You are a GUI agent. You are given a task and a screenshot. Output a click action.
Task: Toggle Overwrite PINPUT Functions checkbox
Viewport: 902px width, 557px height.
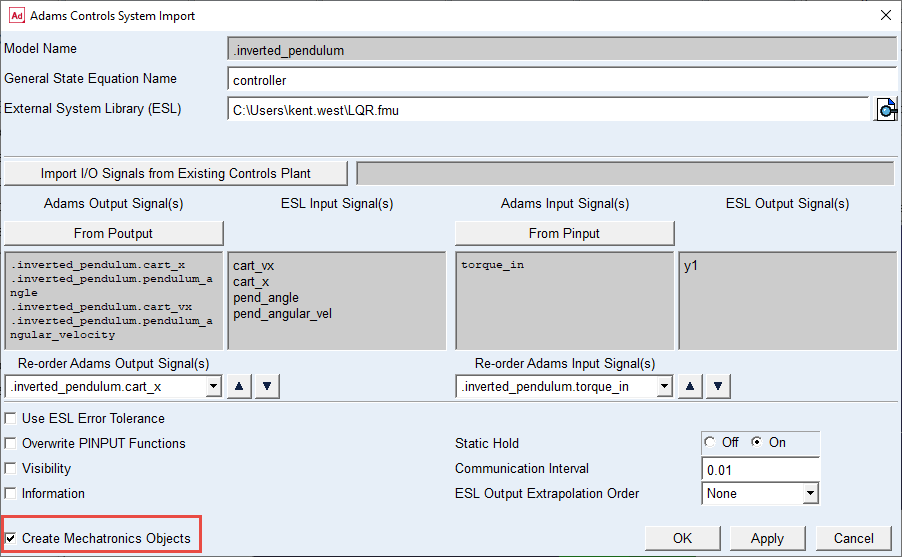point(11,444)
